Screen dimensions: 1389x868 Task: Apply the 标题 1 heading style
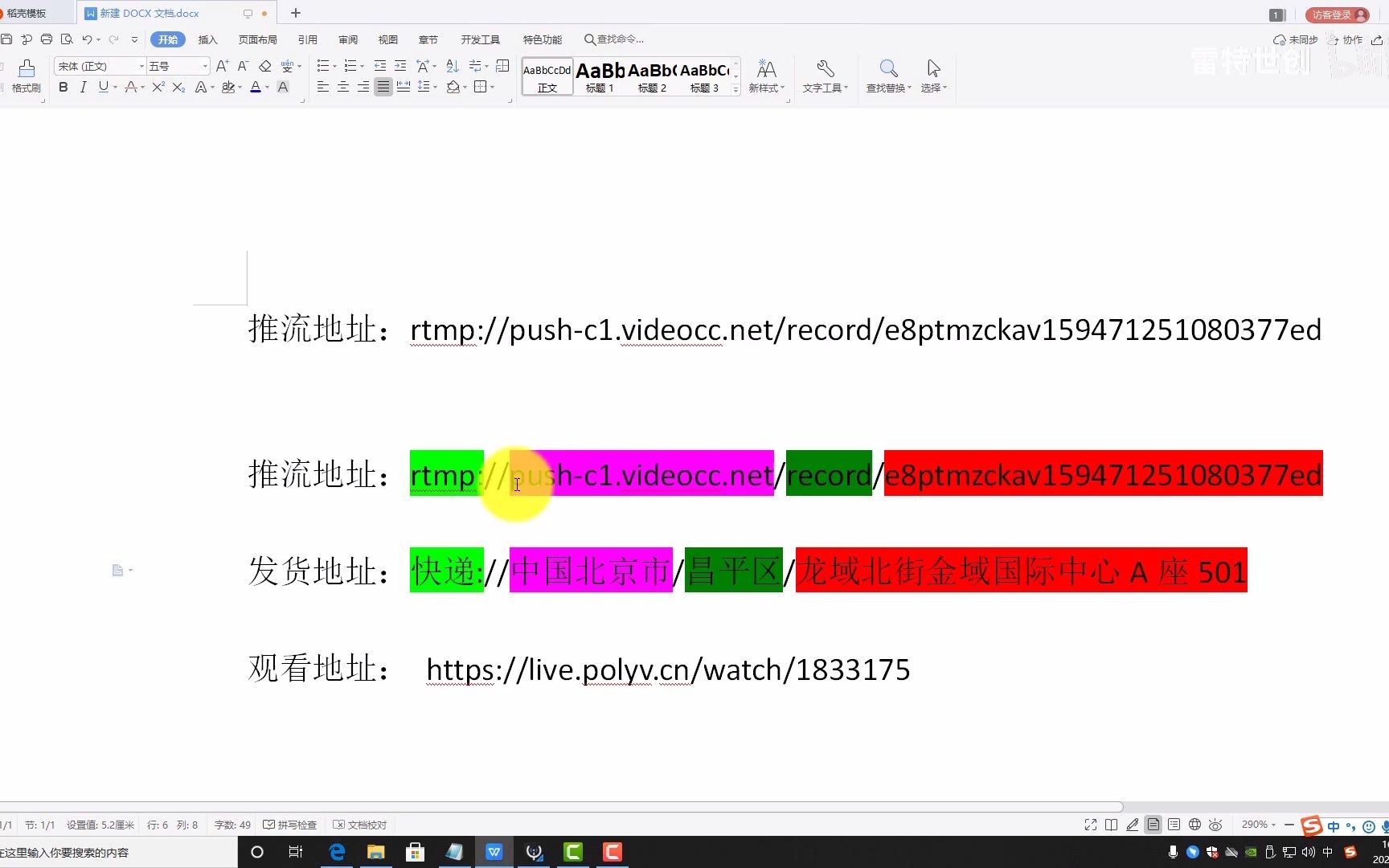[x=600, y=77]
